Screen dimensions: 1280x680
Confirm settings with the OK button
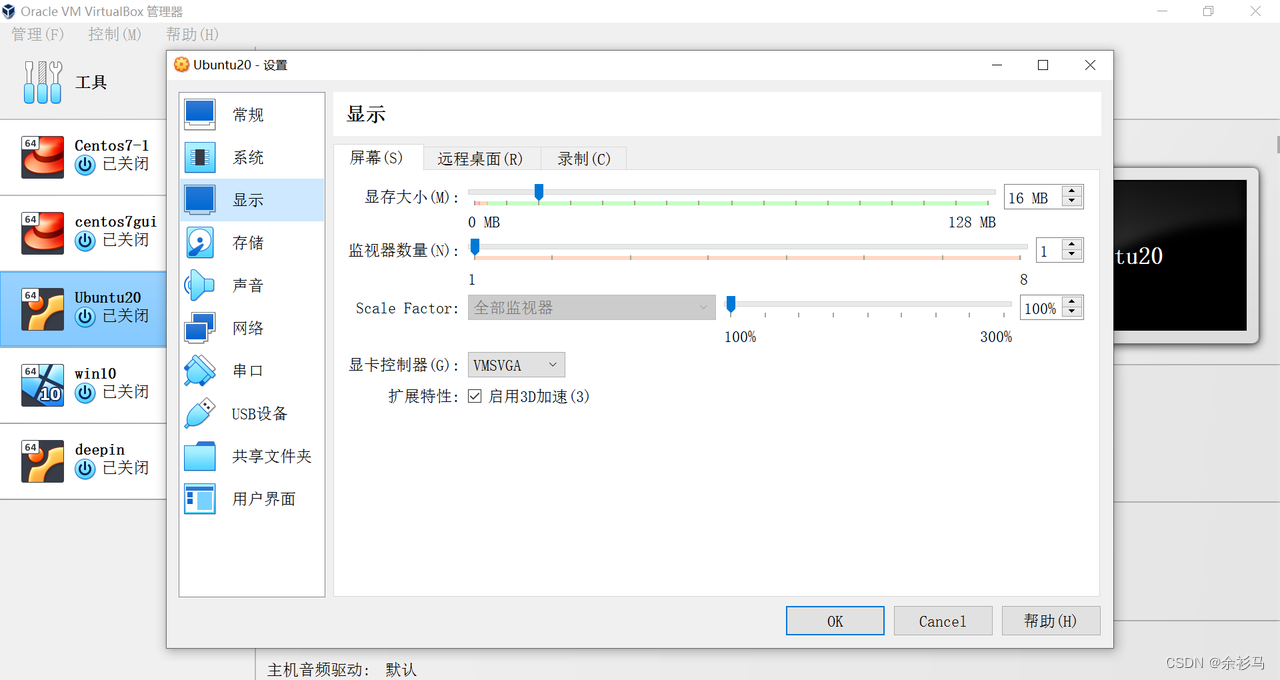pyautogui.click(x=835, y=621)
